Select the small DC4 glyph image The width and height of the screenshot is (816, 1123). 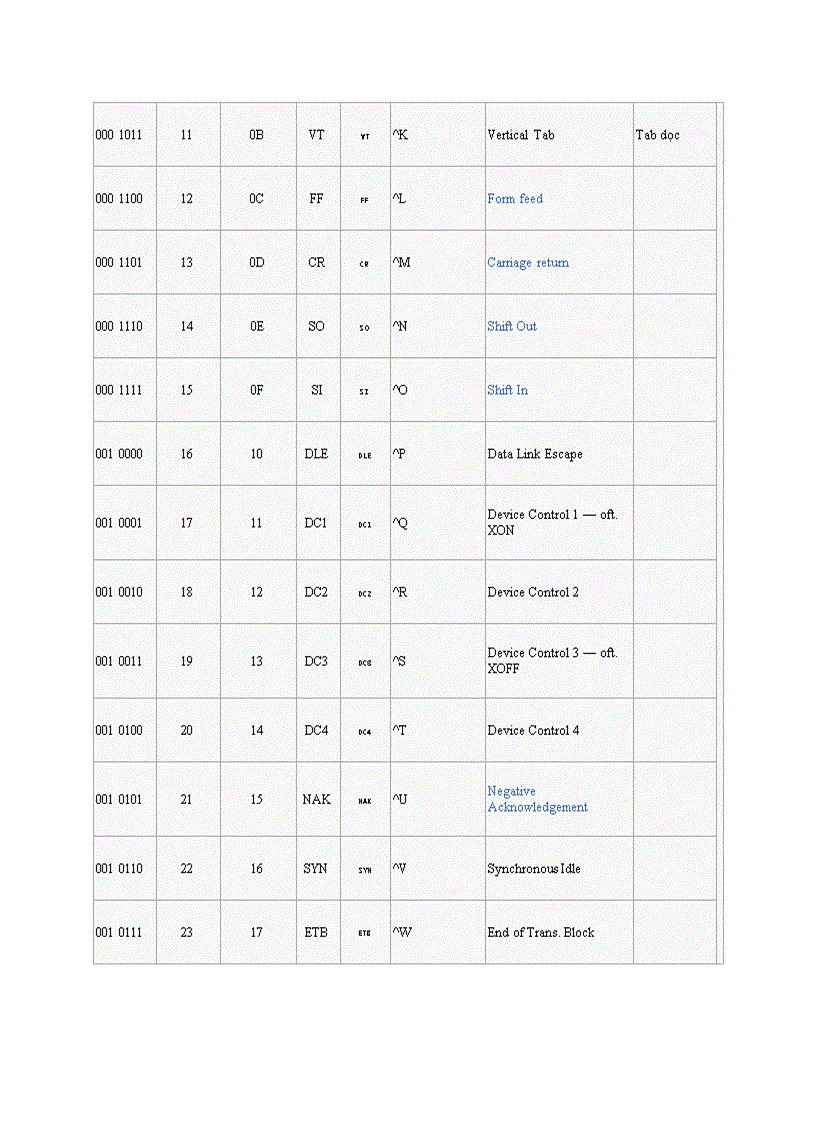pos(365,732)
